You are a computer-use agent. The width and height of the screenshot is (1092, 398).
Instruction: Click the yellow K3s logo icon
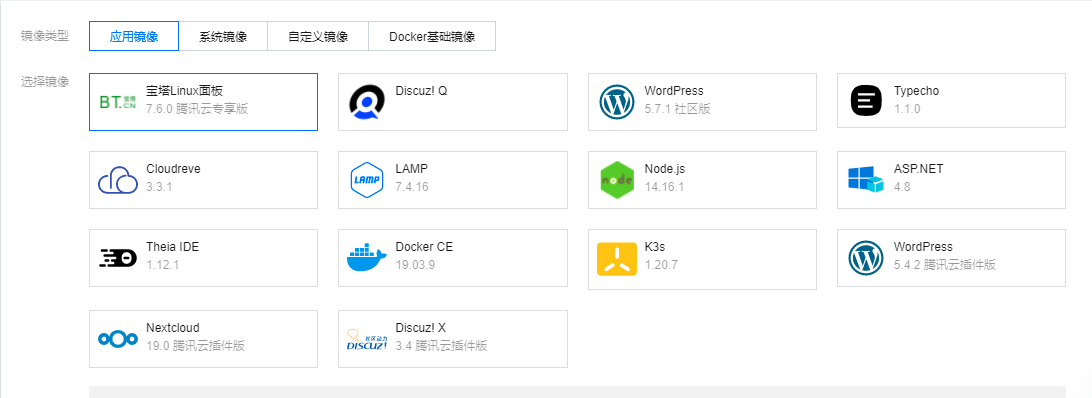[616, 259]
